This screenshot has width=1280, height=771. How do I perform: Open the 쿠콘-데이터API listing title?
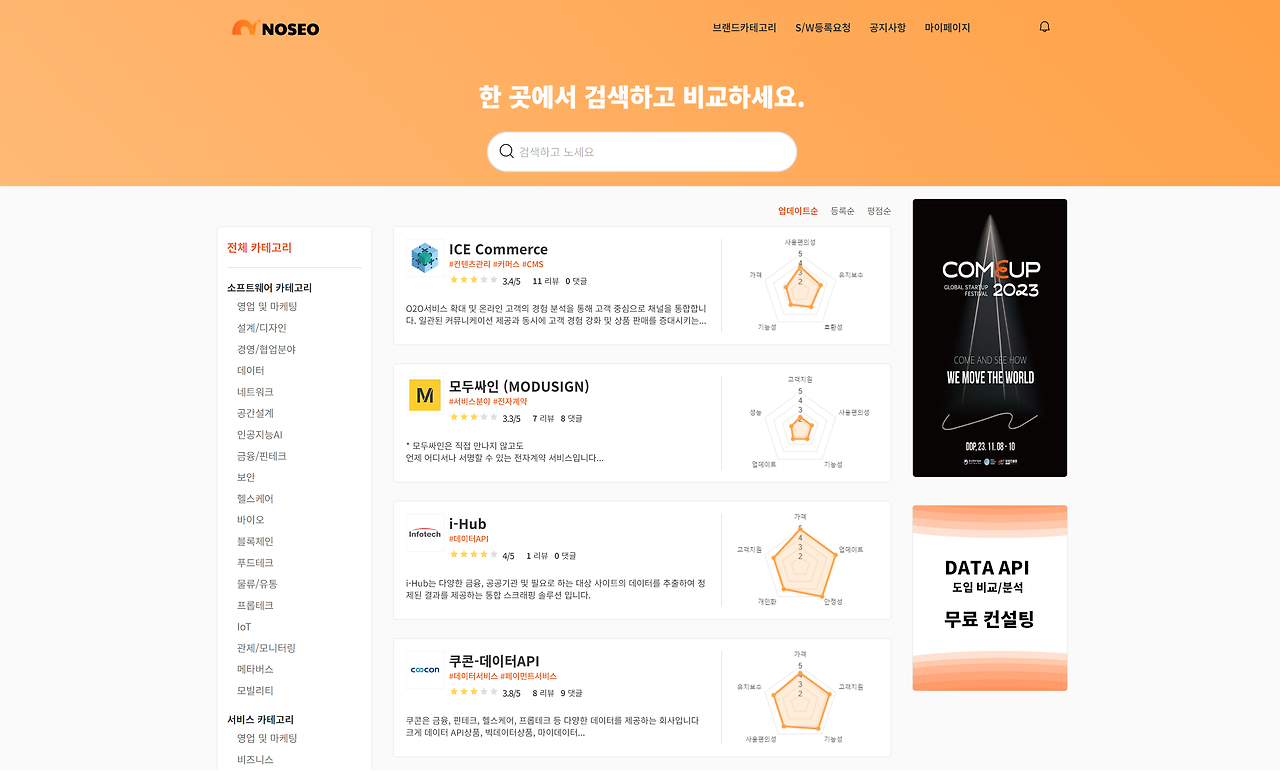point(494,661)
